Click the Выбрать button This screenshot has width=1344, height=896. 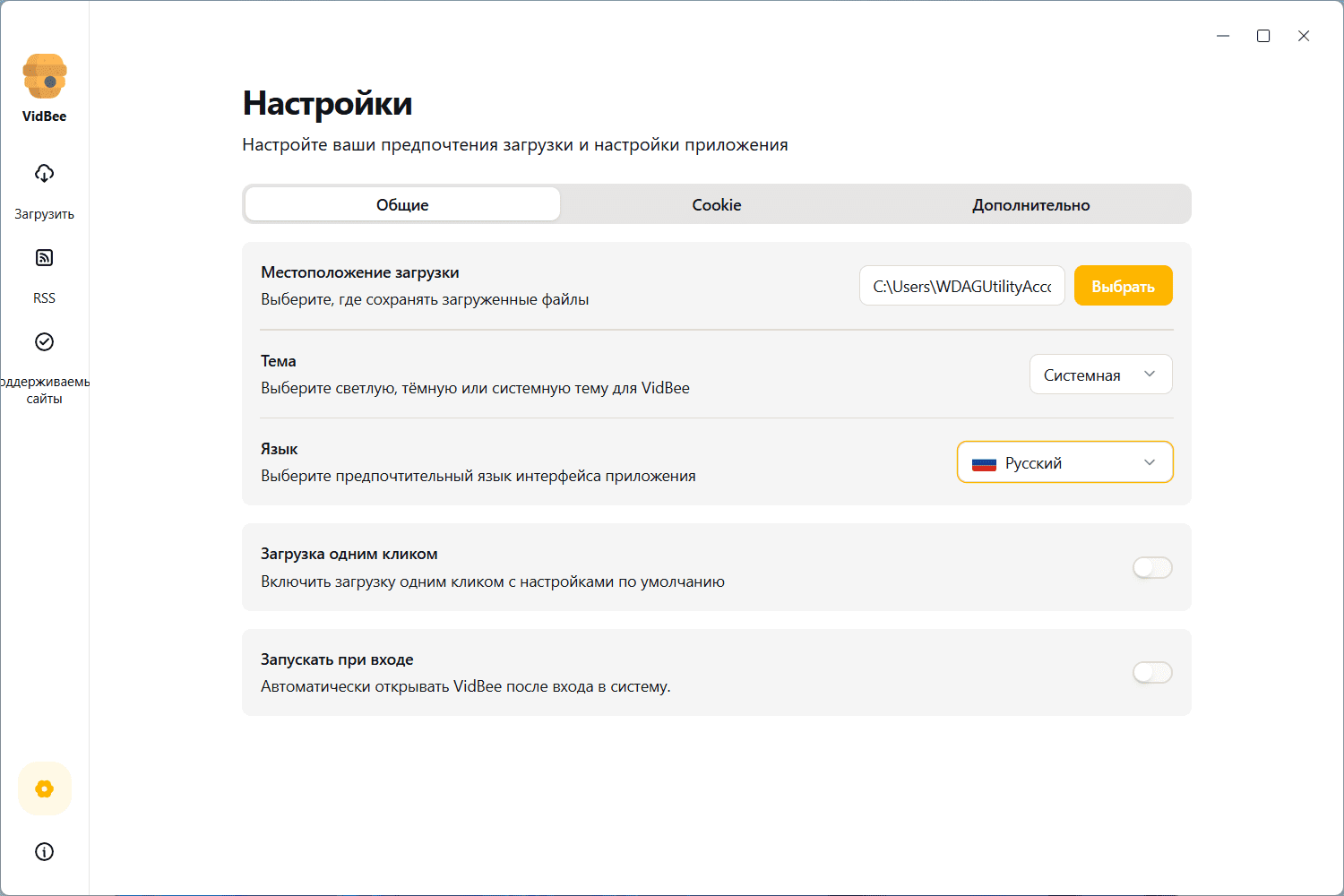click(x=1124, y=286)
